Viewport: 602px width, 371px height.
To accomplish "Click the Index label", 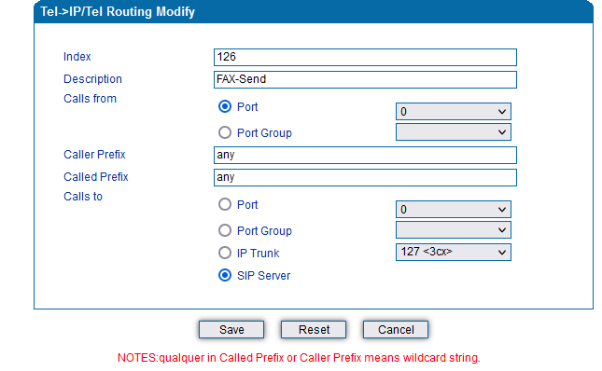I will click(x=77, y=57).
